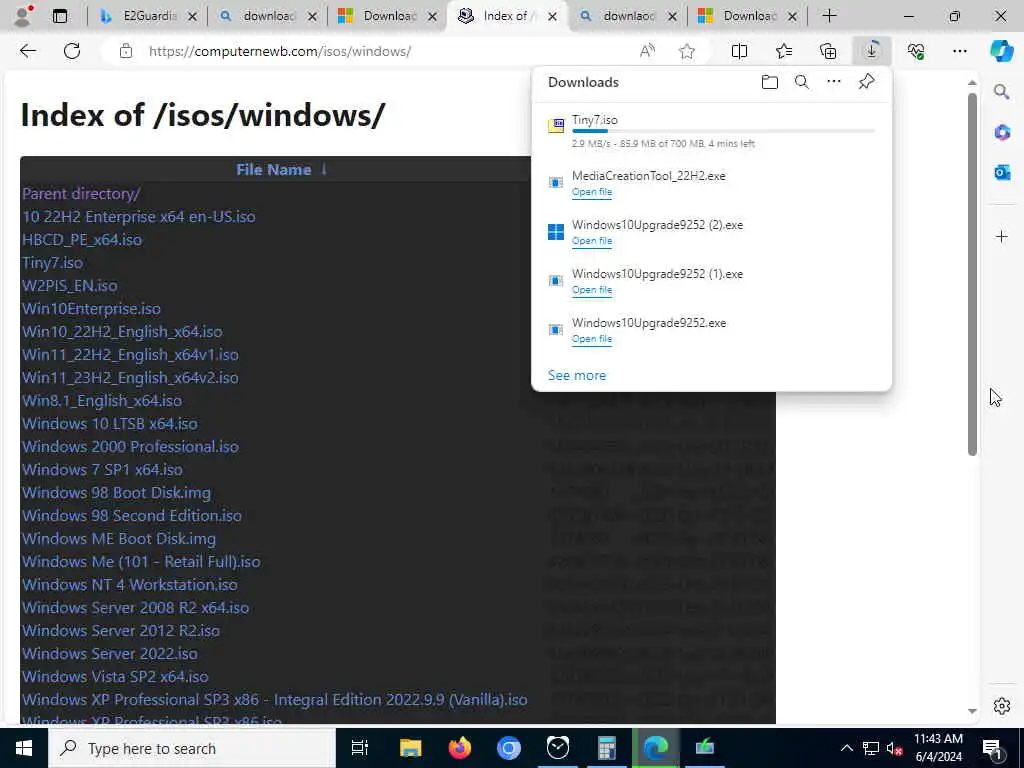Viewport: 1024px width, 768px height.
Task: Open split screen icon in toolbar
Action: click(x=739, y=51)
